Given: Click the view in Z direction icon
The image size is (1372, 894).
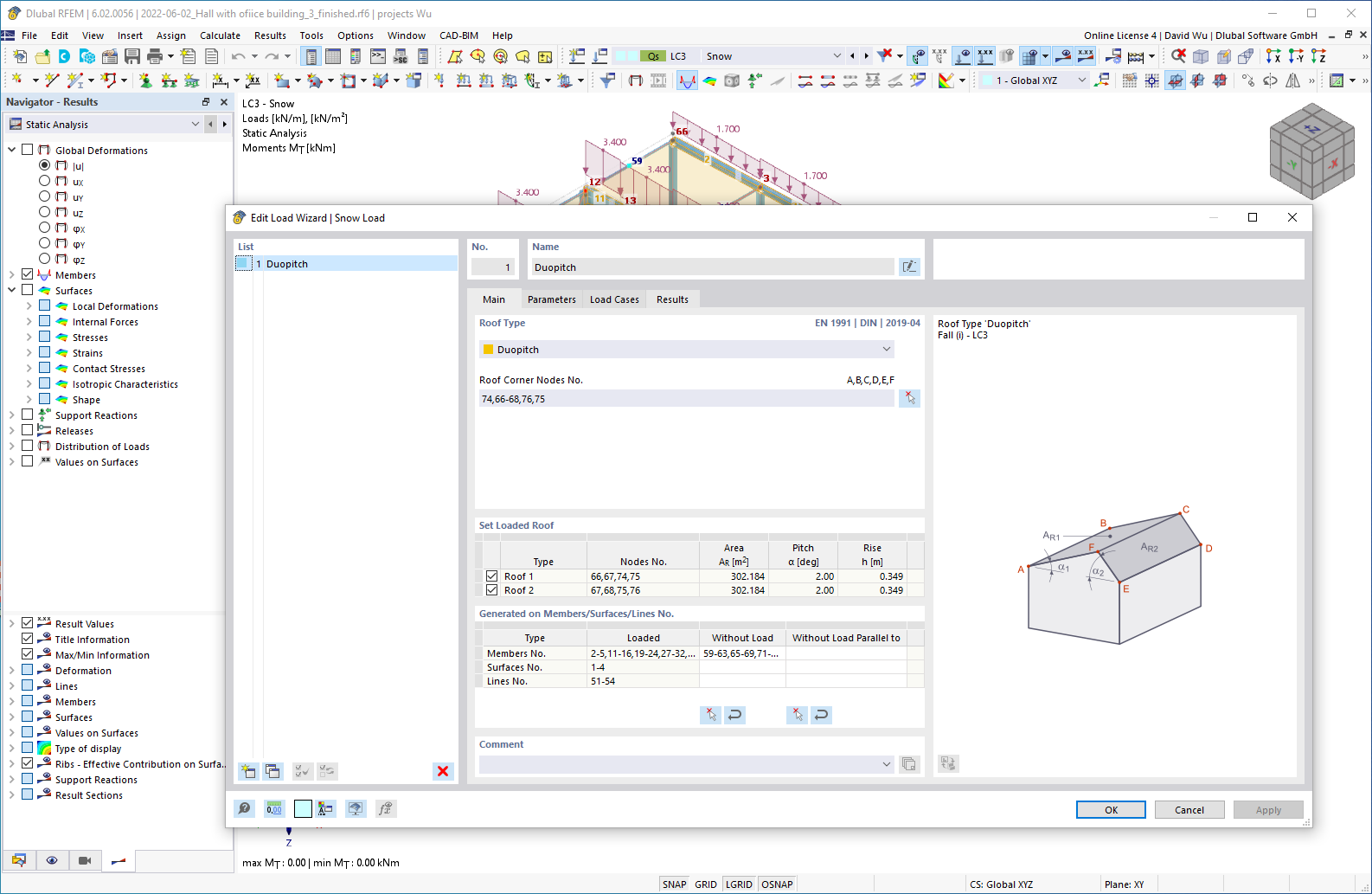Looking at the screenshot, I should pos(1318,56).
